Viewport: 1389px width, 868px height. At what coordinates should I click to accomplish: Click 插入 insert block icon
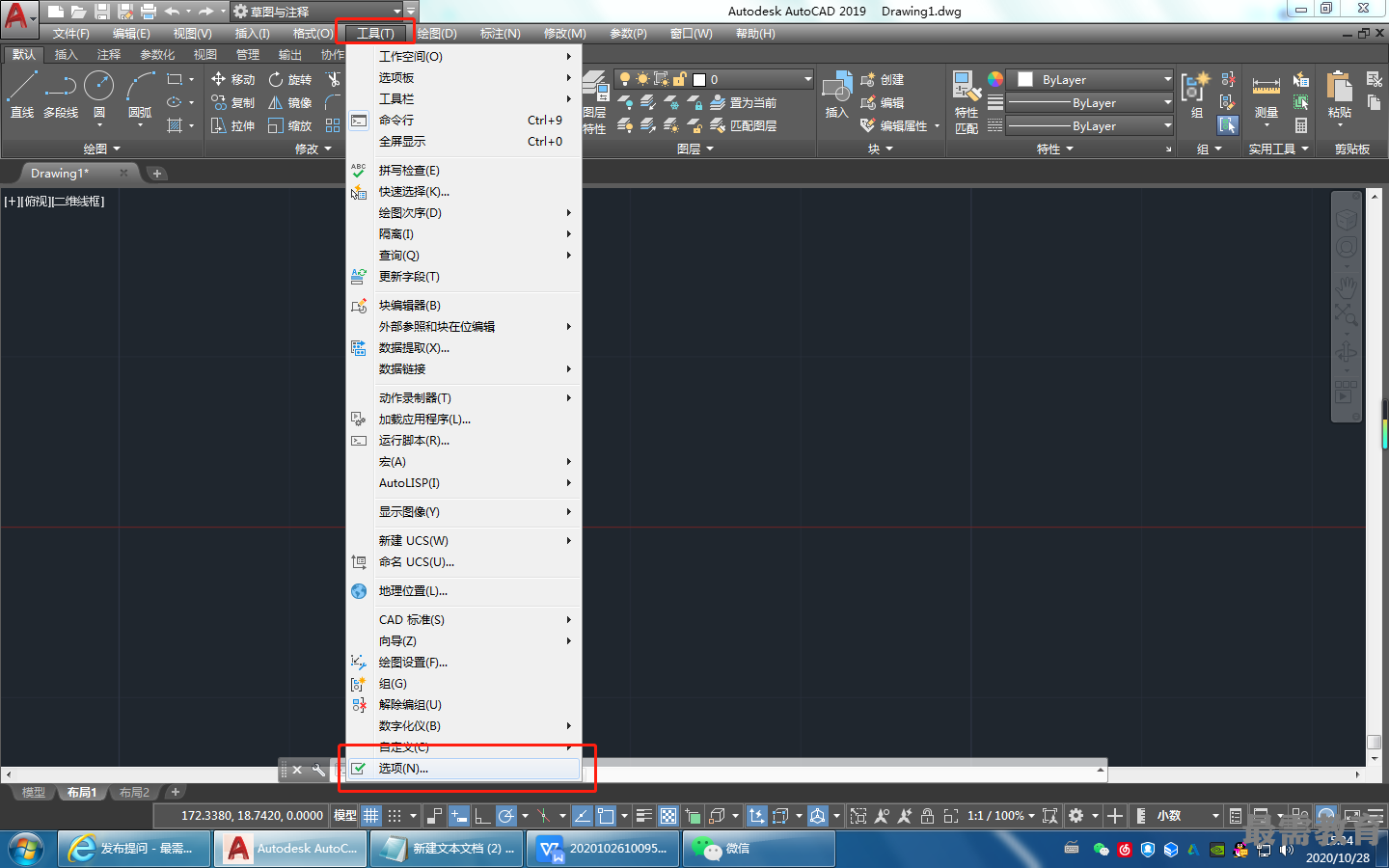[x=836, y=95]
